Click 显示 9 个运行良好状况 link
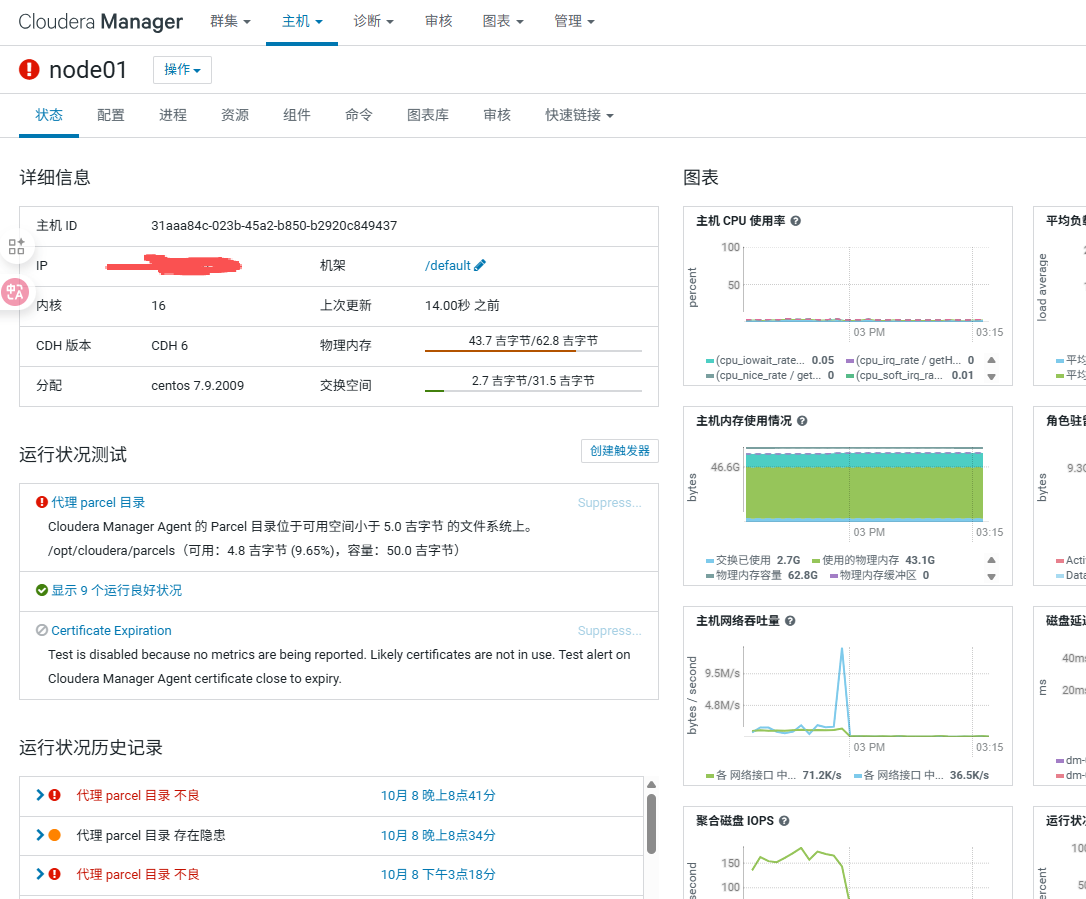Image resolution: width=1086 pixels, height=899 pixels. tap(116, 590)
